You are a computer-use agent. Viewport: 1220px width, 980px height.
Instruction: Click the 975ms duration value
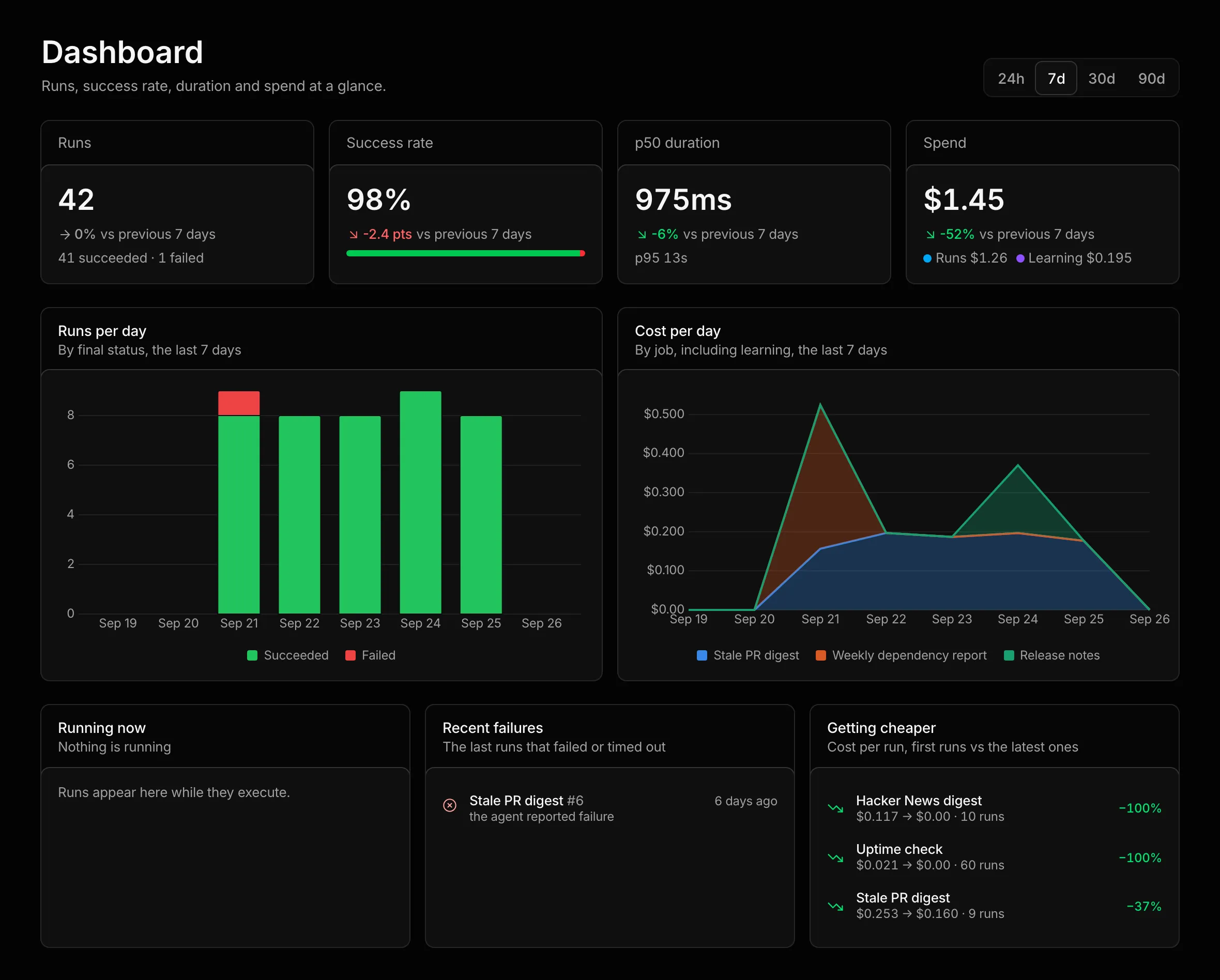coord(683,200)
